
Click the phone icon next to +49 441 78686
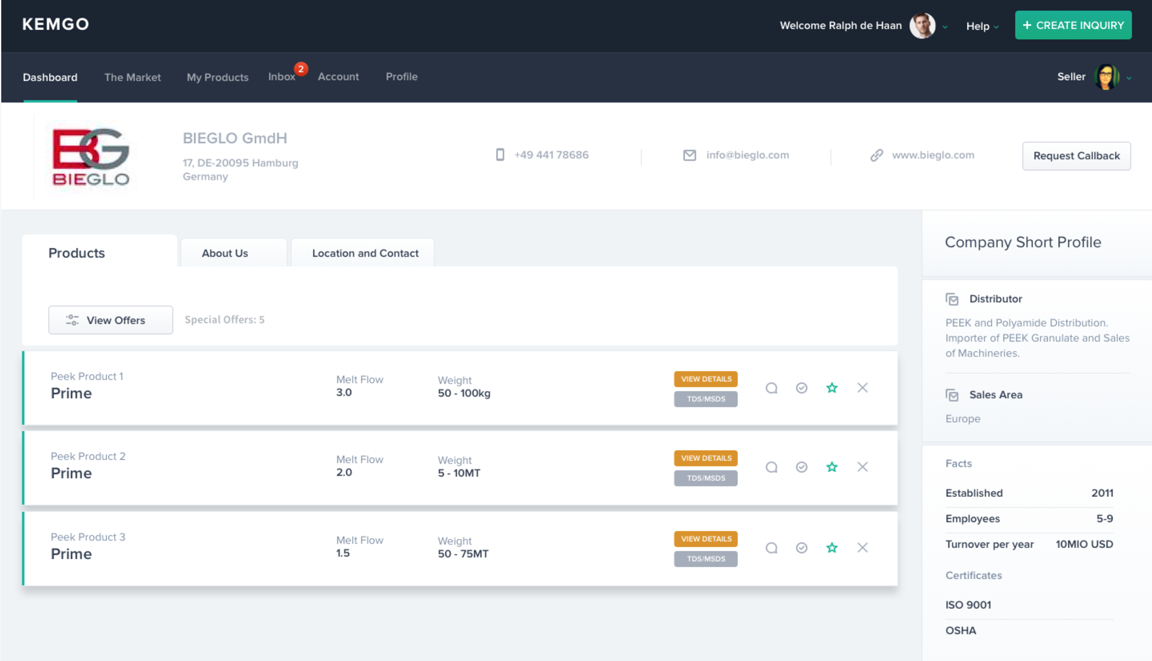click(500, 155)
